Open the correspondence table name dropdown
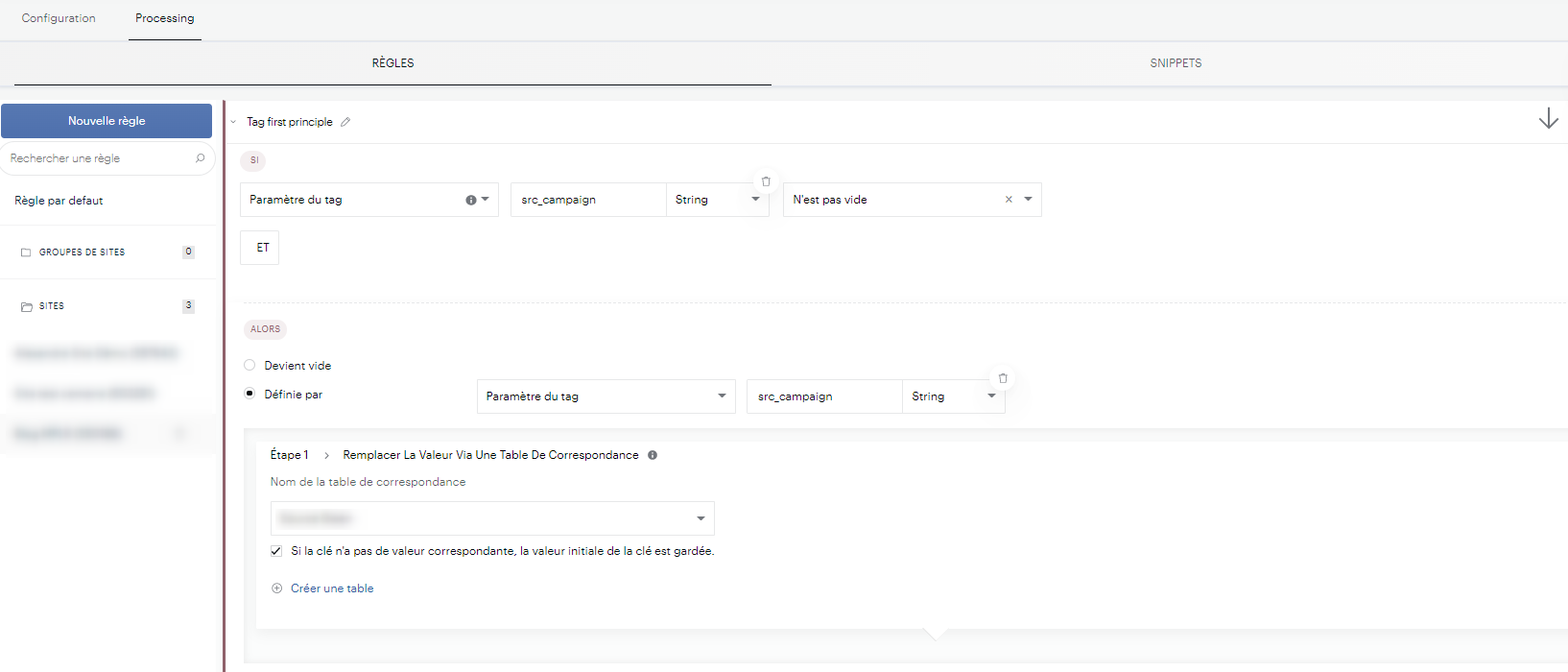This screenshot has height=672, width=1568. click(x=701, y=518)
